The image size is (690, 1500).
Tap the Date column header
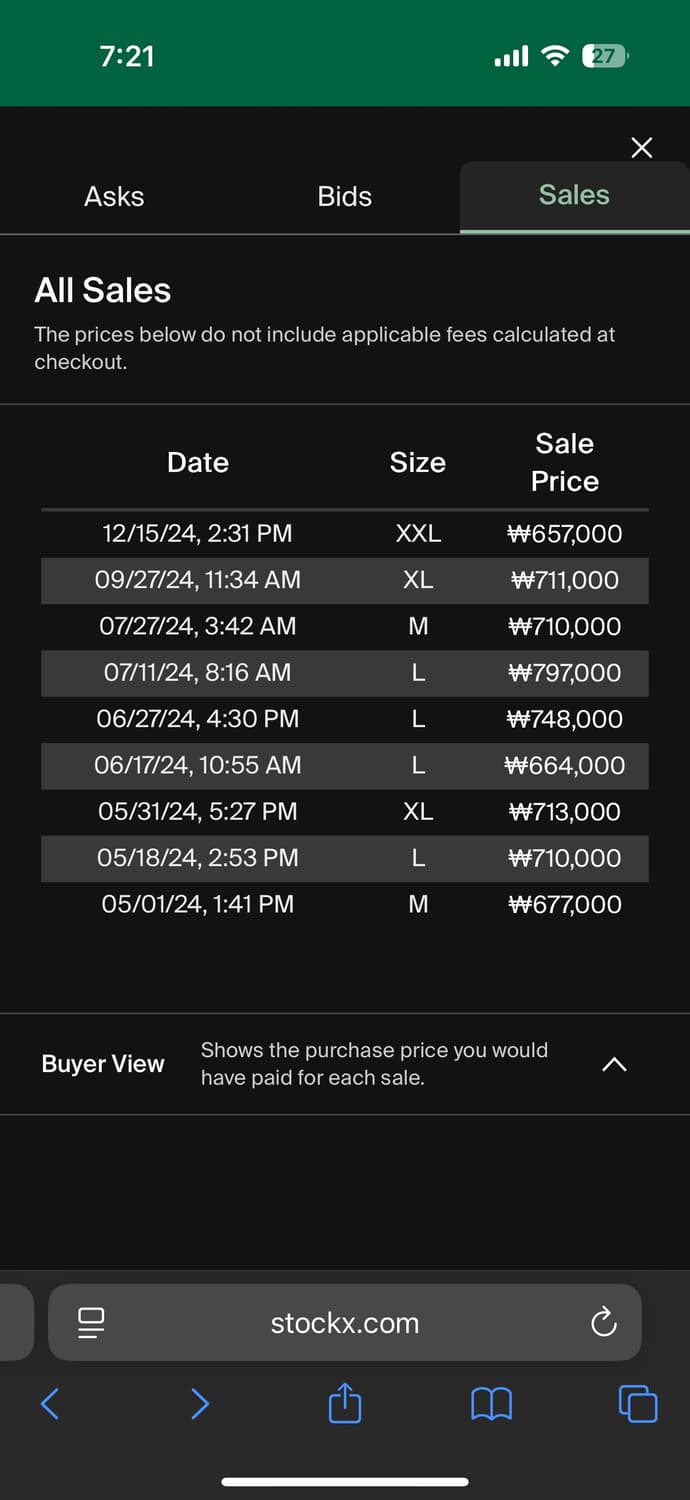[x=198, y=462]
